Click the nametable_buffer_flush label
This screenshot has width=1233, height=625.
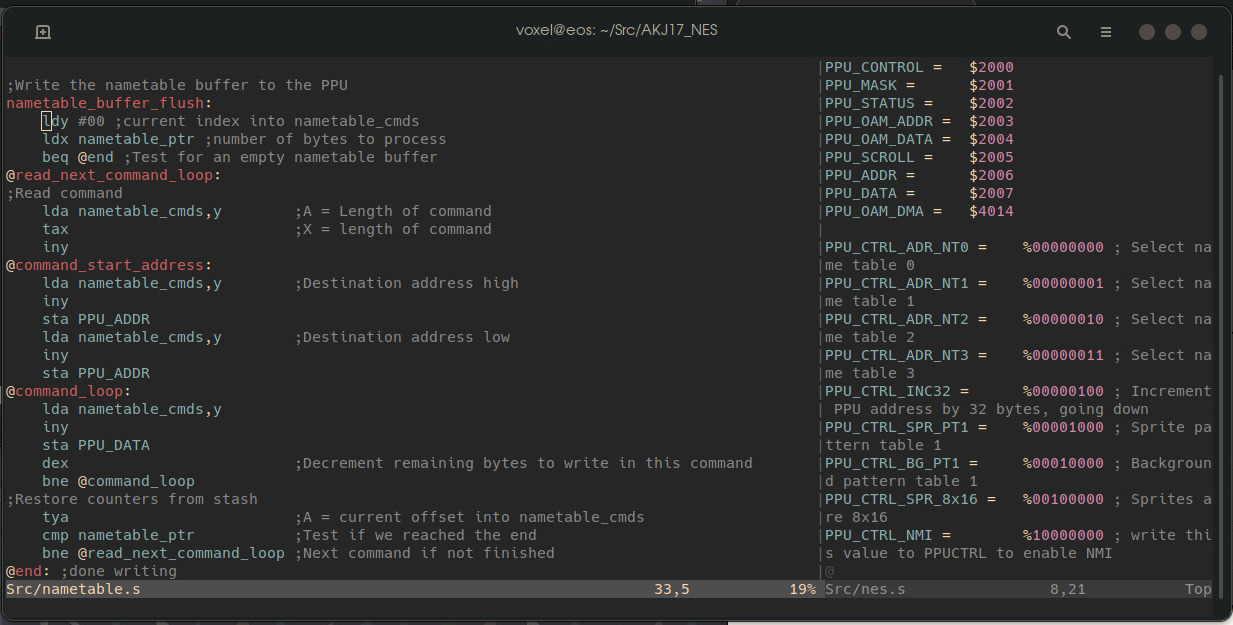tap(109, 103)
